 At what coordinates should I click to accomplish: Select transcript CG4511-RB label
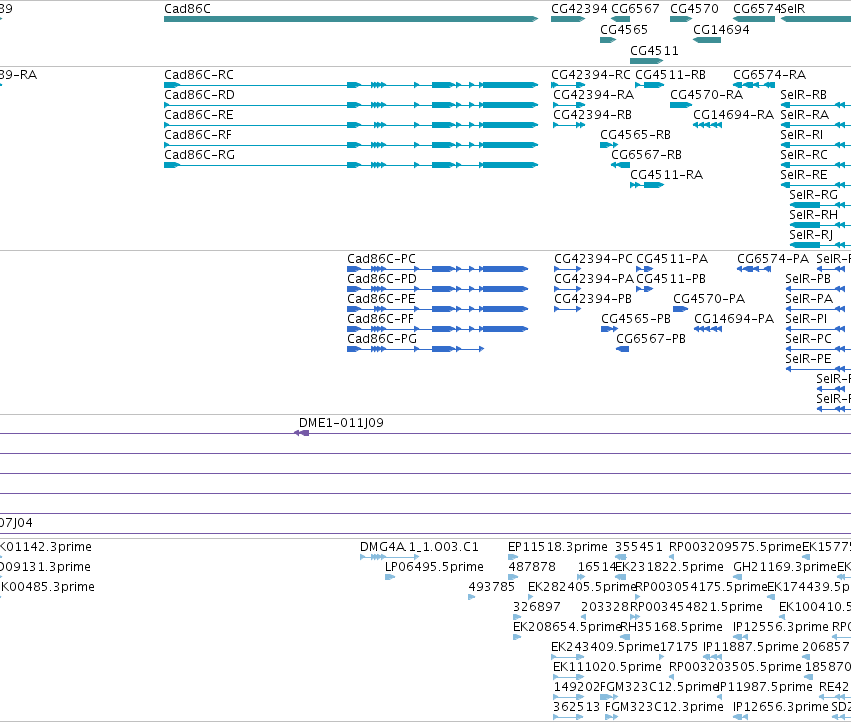[670, 74]
